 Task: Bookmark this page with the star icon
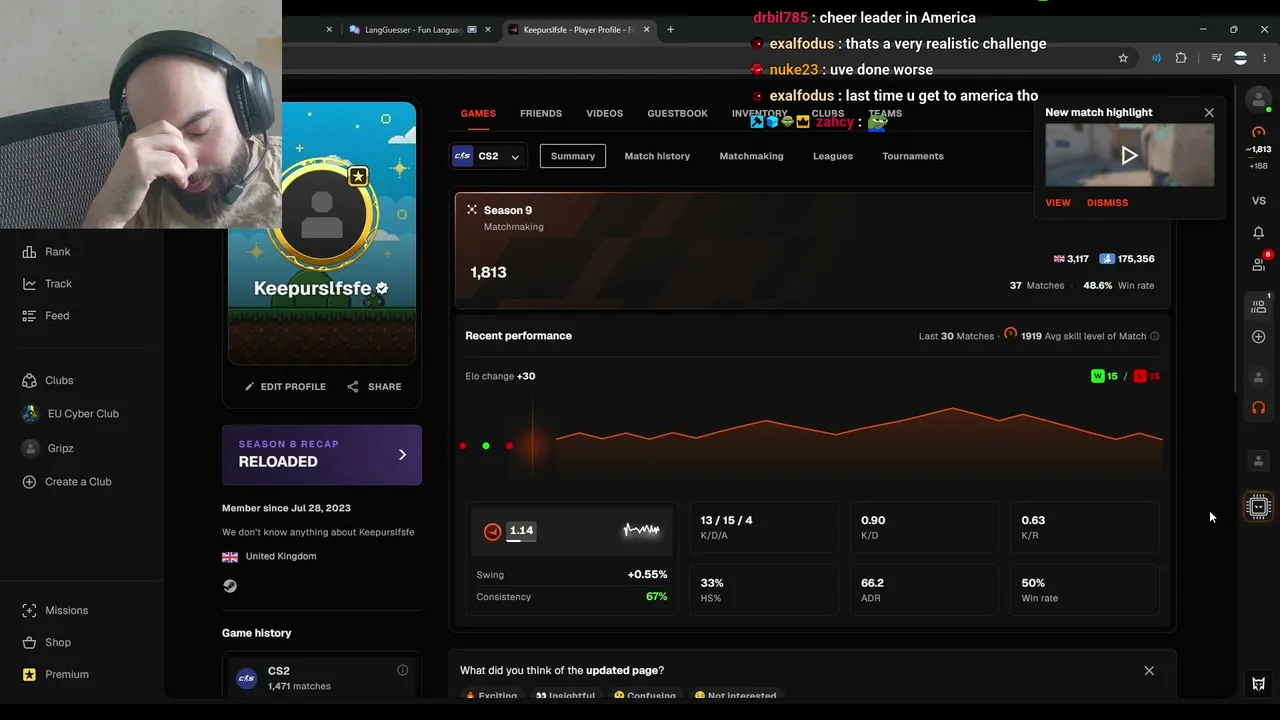(1123, 58)
